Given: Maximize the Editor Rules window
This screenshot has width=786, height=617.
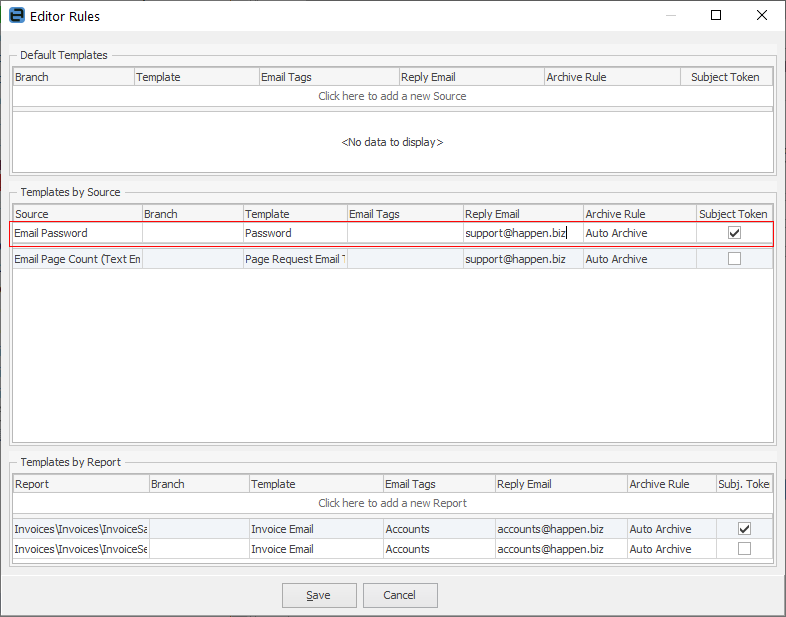Looking at the screenshot, I should pyautogui.click(x=716, y=16).
